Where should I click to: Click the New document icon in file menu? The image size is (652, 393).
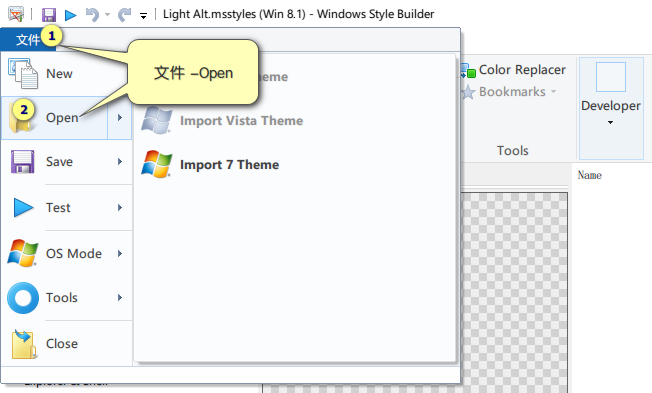[x=23, y=74]
